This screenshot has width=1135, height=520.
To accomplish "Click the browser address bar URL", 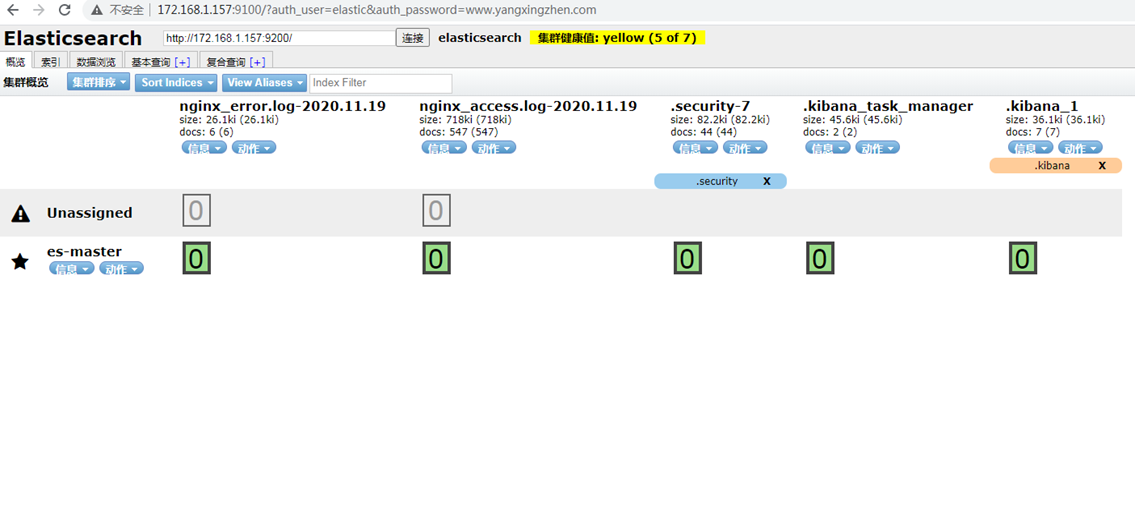I will click(x=377, y=10).
